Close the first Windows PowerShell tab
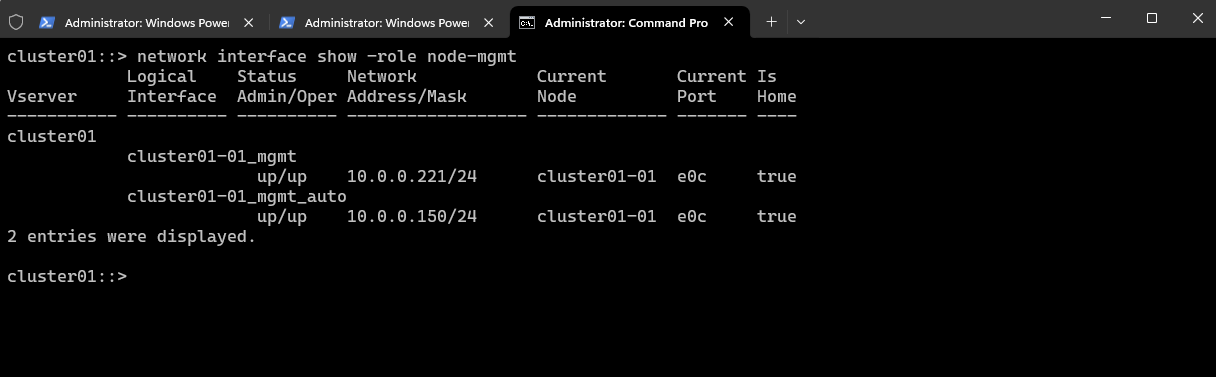 coord(248,22)
